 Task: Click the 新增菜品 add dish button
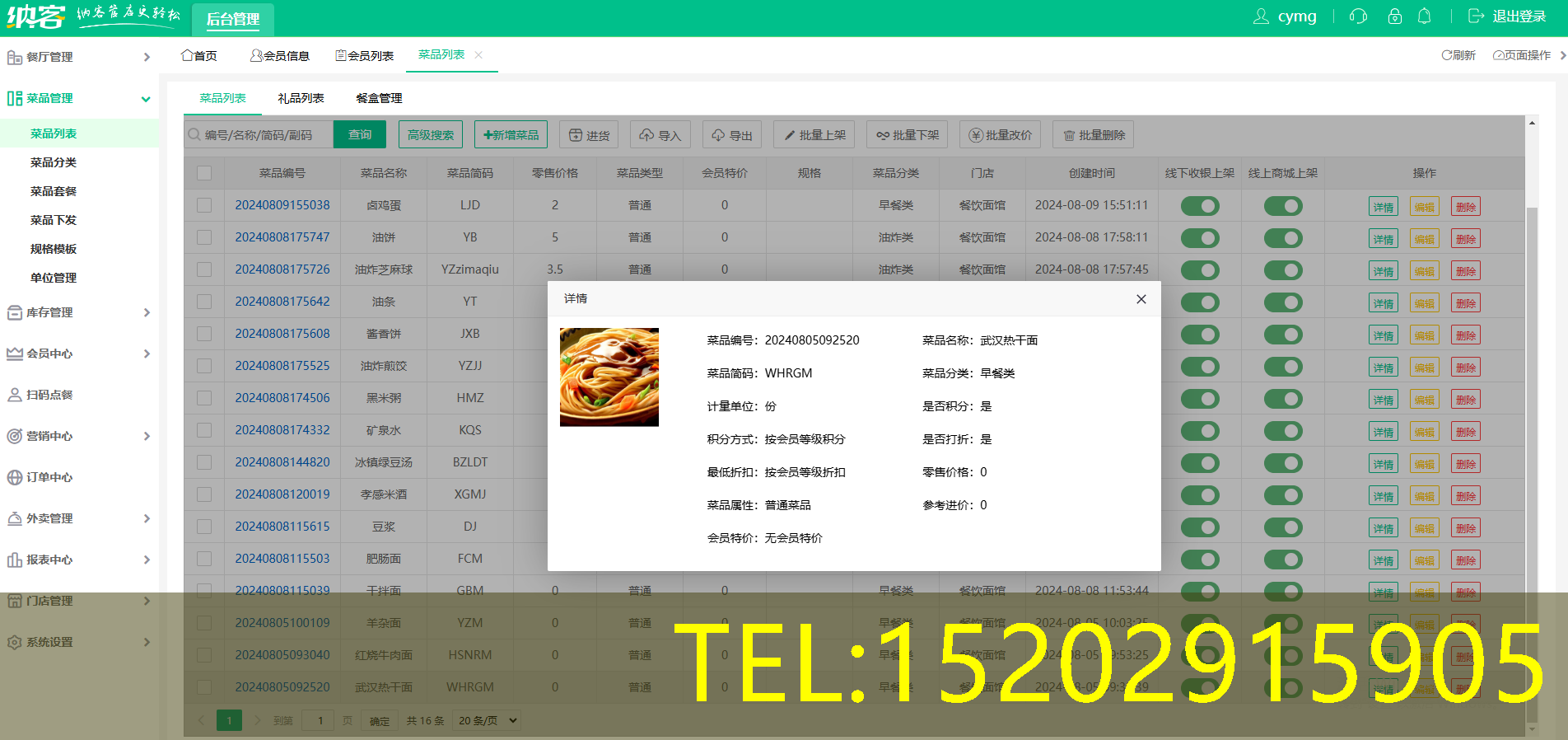(x=511, y=134)
